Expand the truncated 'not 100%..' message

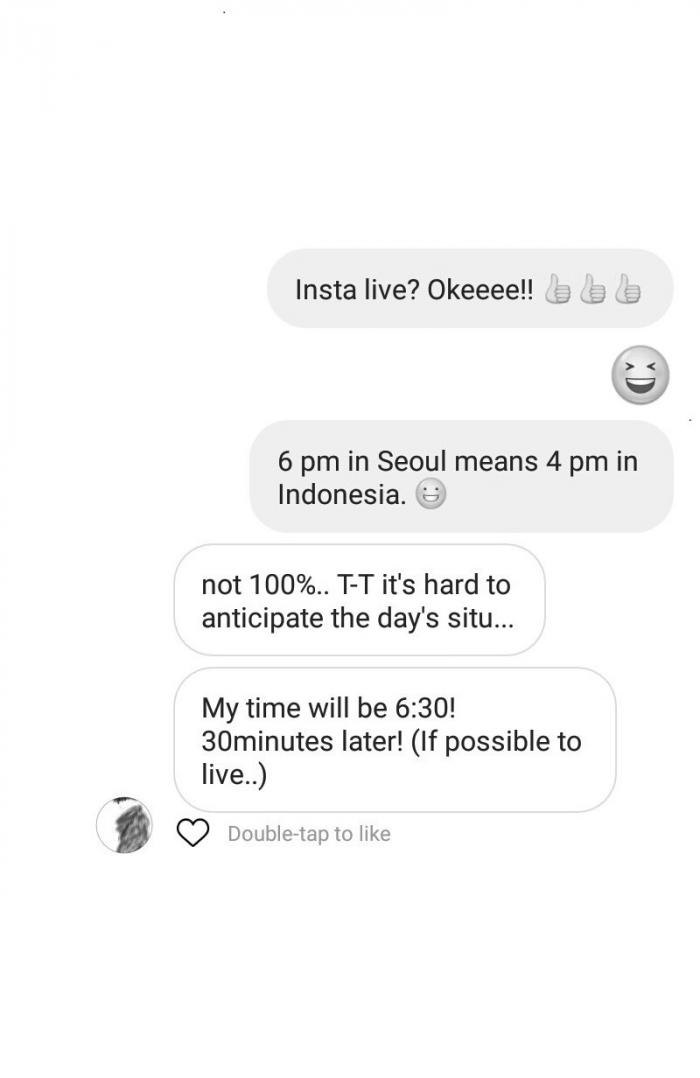[x=360, y=600]
